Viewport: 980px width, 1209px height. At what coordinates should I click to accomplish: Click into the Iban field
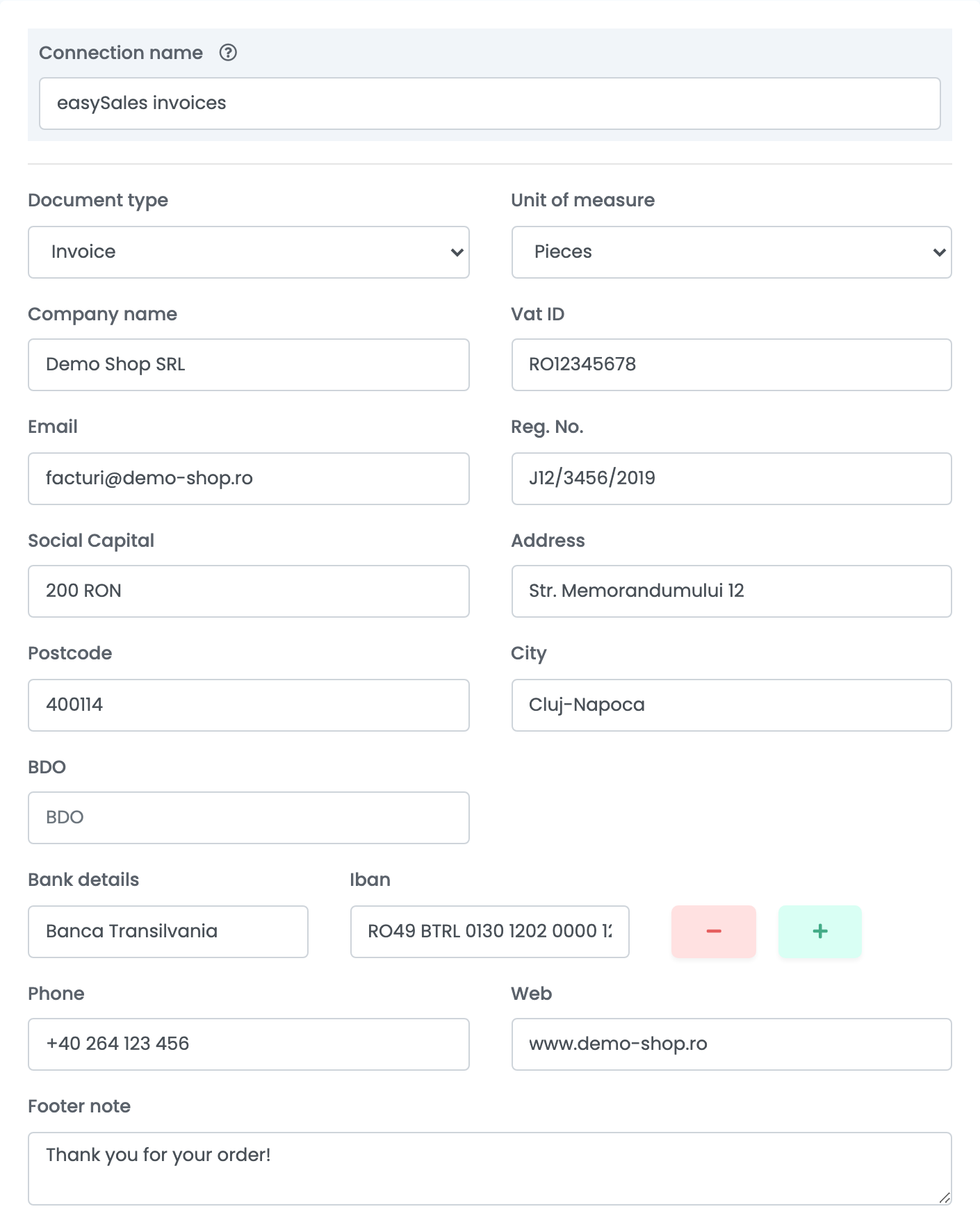[490, 932]
